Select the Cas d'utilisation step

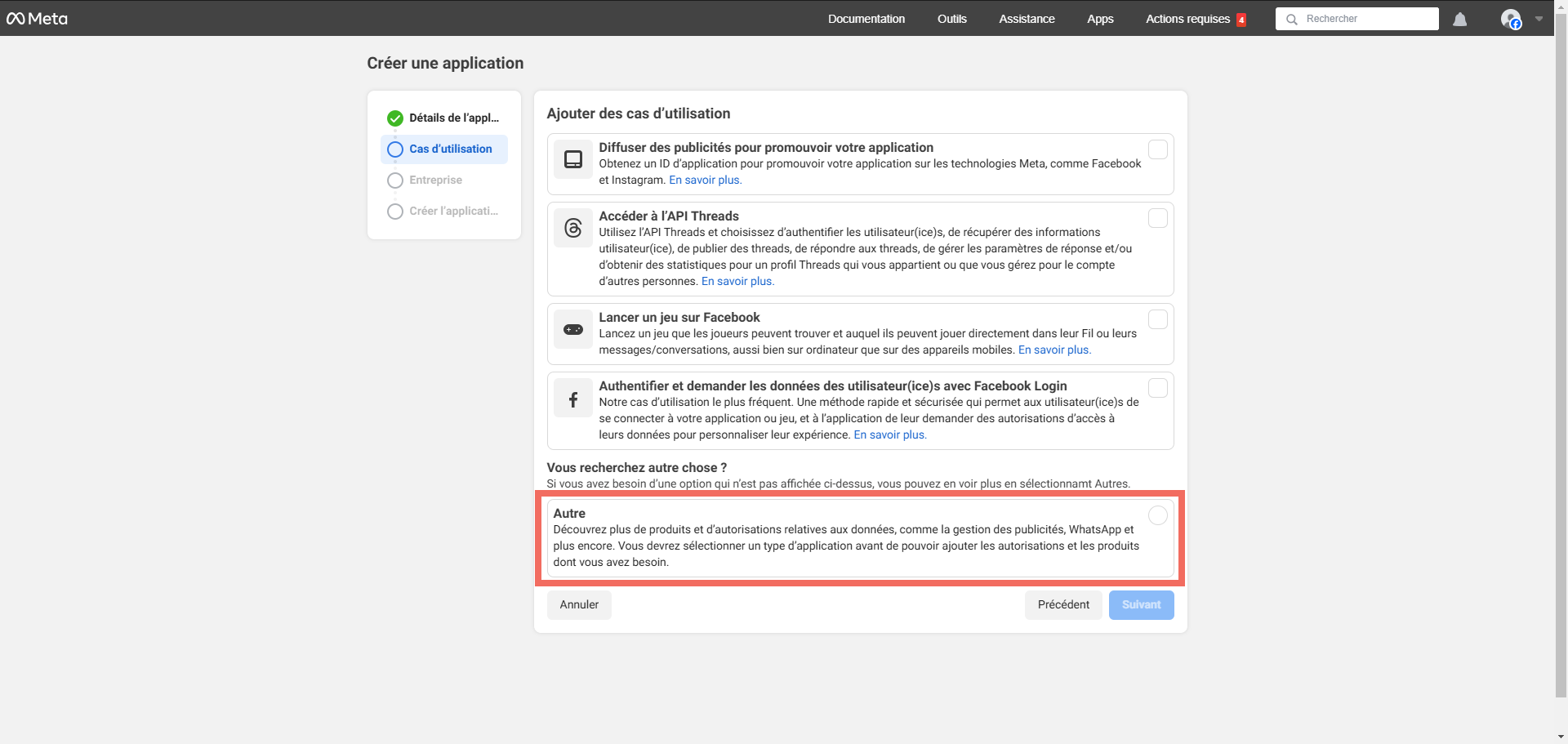point(444,149)
